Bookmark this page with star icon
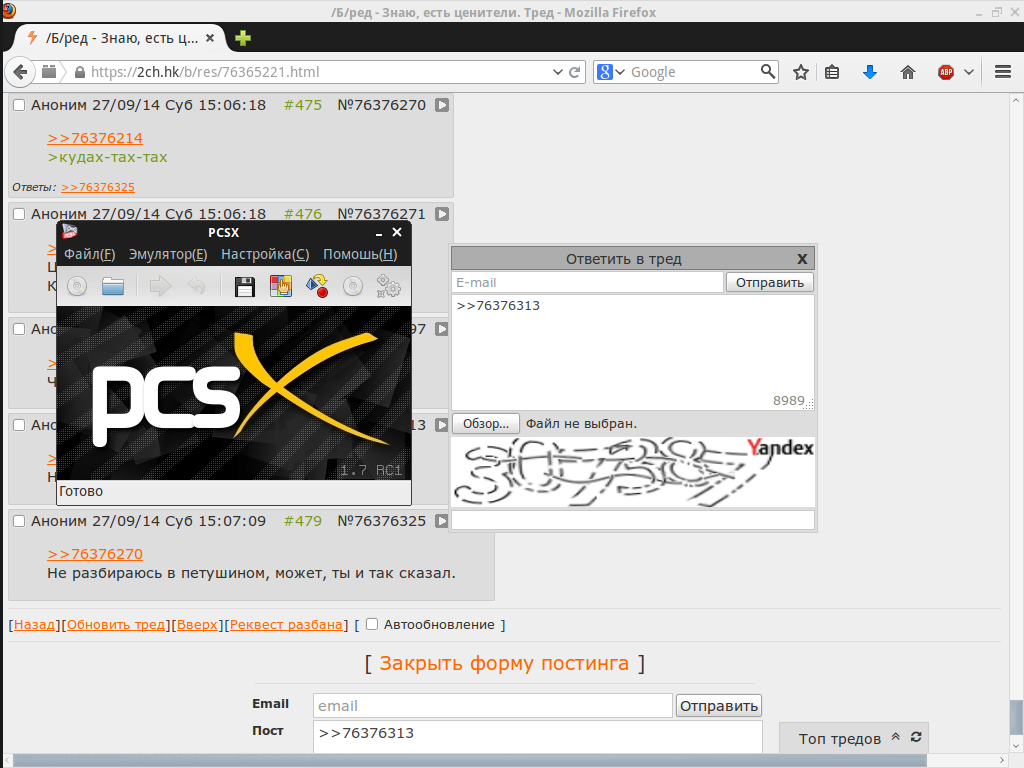The image size is (1024, 768). point(801,72)
